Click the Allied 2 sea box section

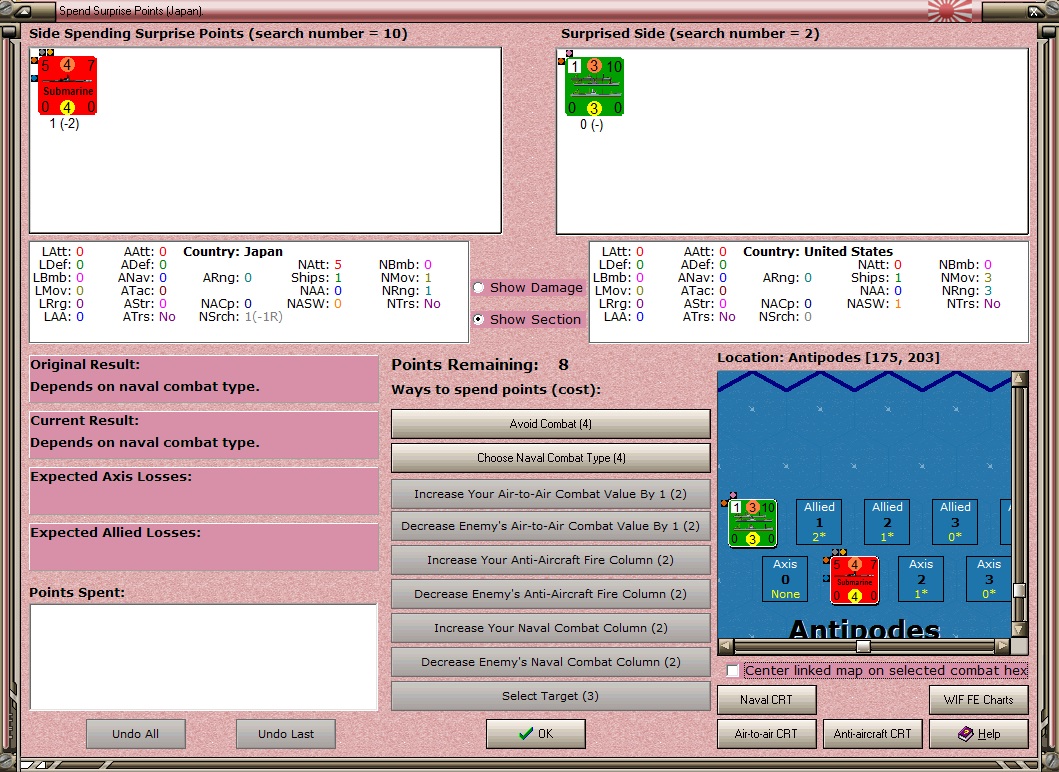(x=887, y=521)
